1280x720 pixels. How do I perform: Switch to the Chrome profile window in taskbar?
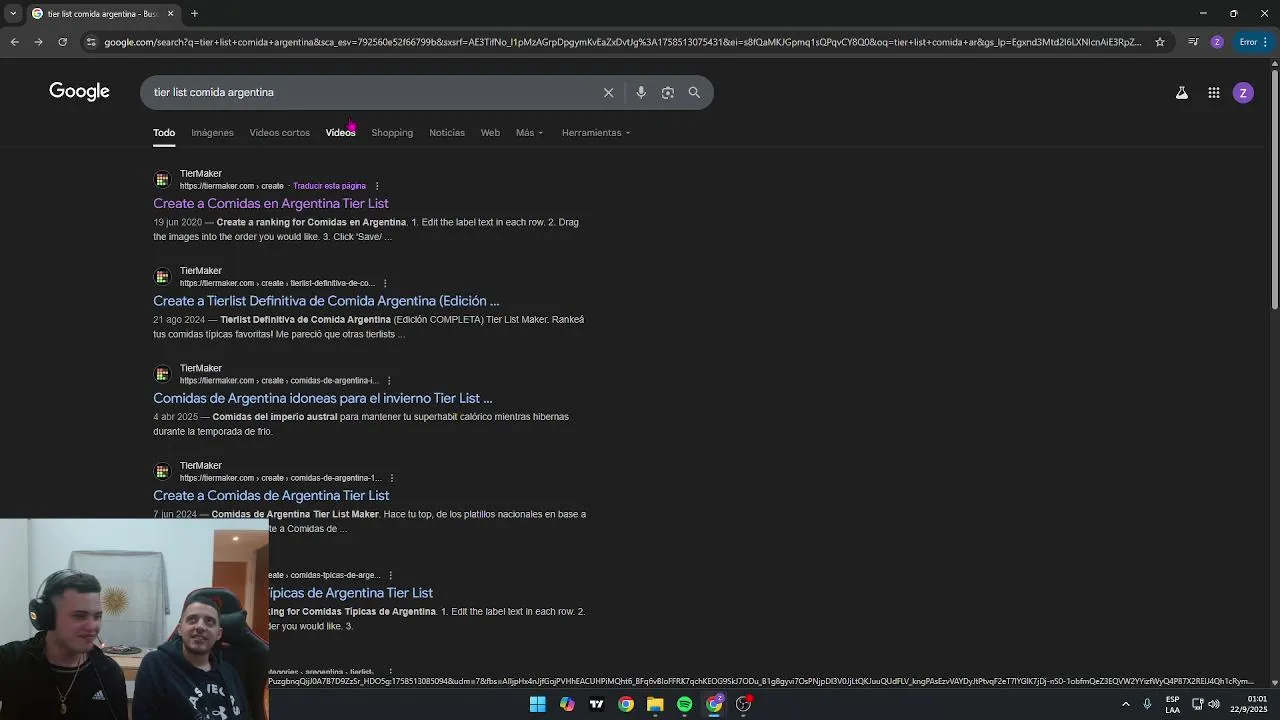pos(714,704)
